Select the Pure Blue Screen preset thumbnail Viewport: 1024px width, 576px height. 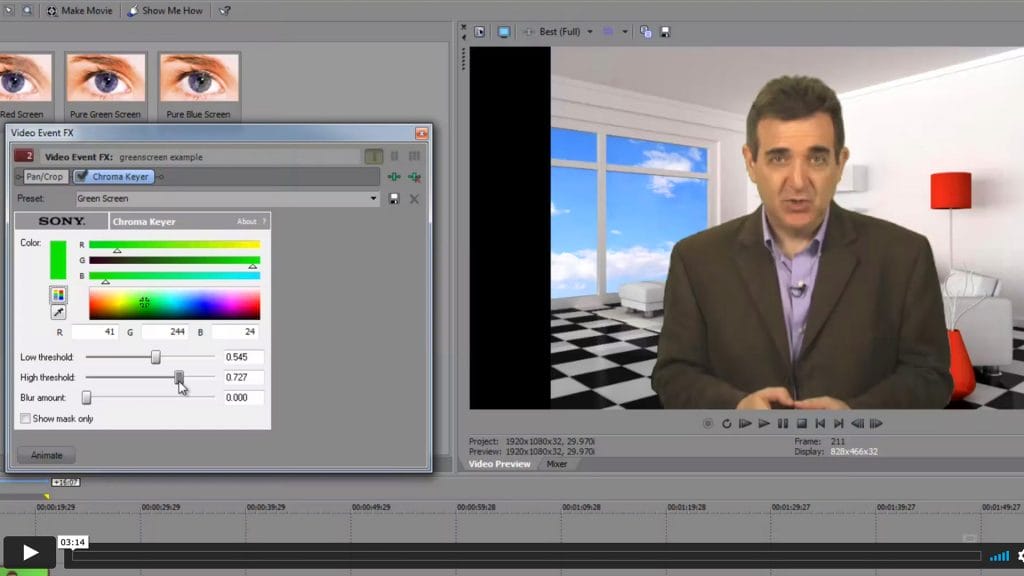pos(199,86)
